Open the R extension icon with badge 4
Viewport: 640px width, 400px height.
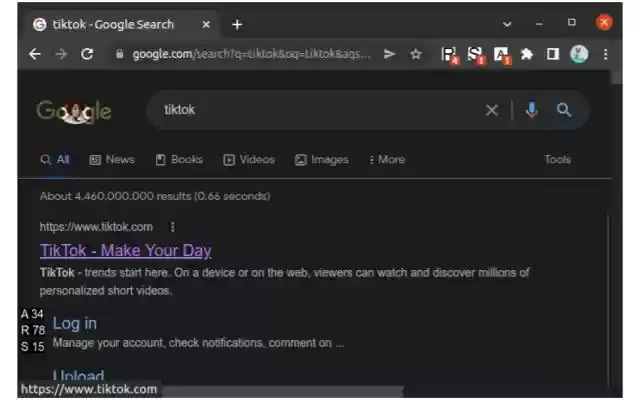click(x=450, y=55)
